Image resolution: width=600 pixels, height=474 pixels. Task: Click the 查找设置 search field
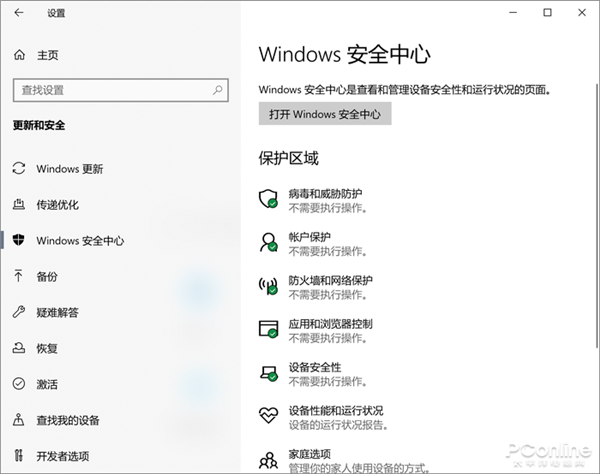click(x=121, y=90)
